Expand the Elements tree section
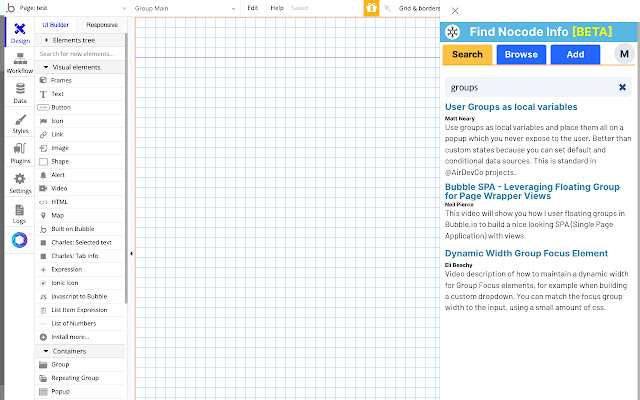Viewport: 640px width, 400px height. pyautogui.click(x=80, y=40)
